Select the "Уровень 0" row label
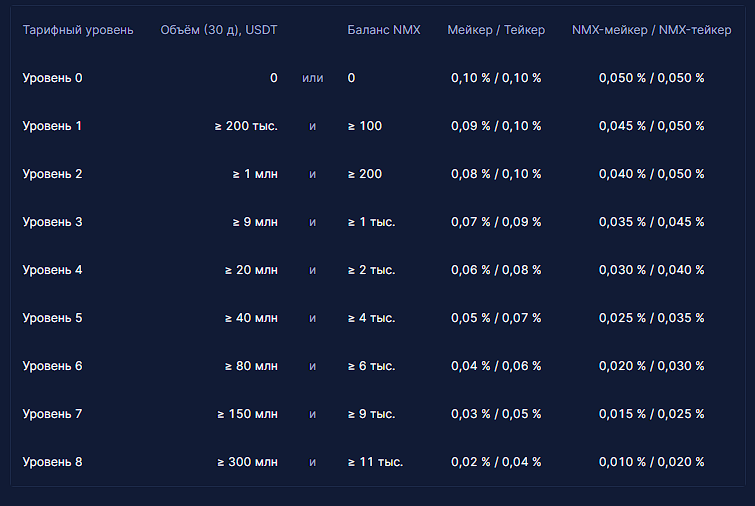 pos(52,78)
